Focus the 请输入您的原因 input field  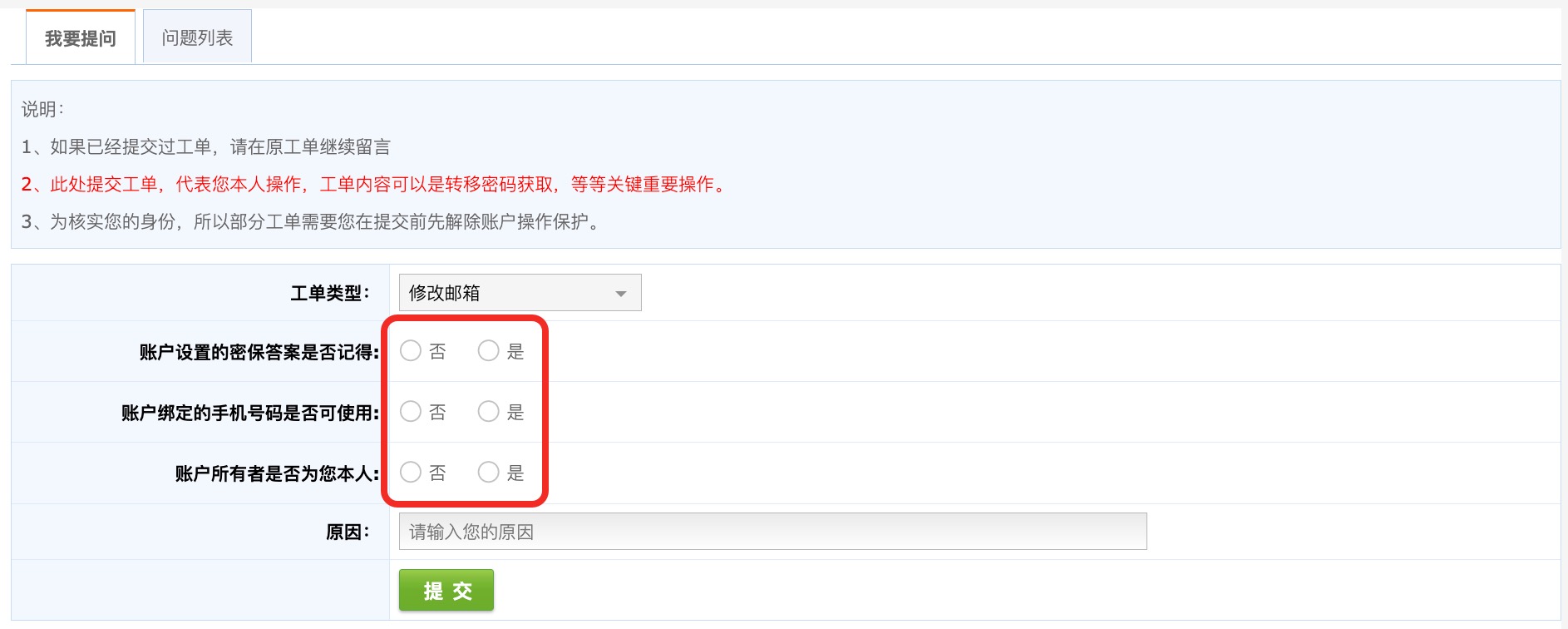pos(773,532)
